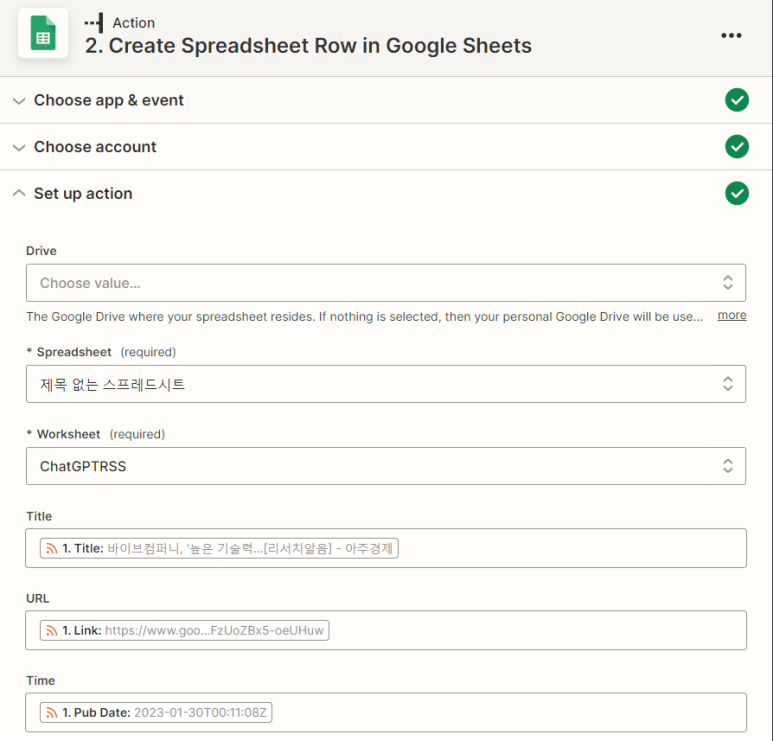Click the 'Drive' field label
Image resolution: width=773 pixels, height=741 pixels.
(x=41, y=251)
